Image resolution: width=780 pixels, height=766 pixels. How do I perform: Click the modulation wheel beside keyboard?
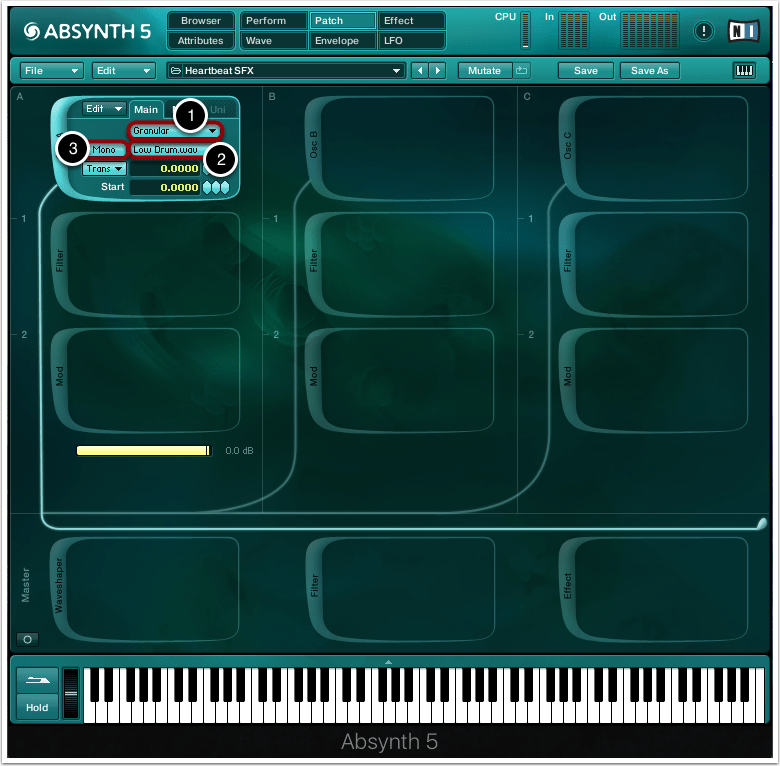point(71,693)
